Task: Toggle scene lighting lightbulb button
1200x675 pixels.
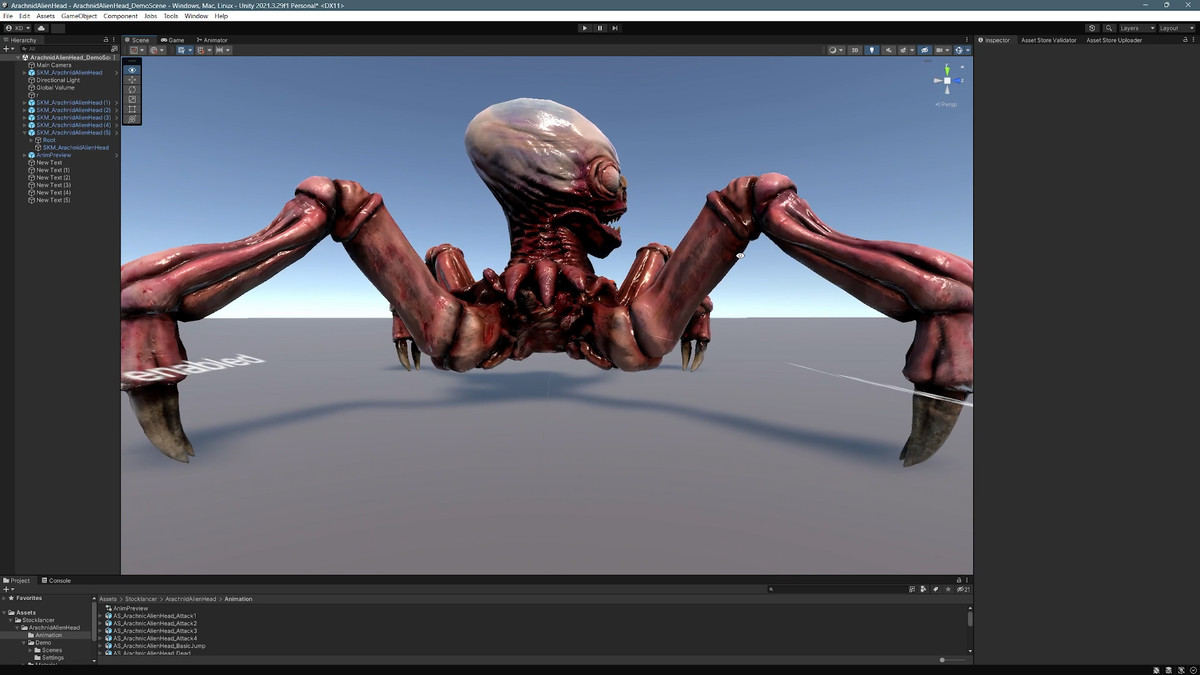Action: pyautogui.click(x=871, y=50)
